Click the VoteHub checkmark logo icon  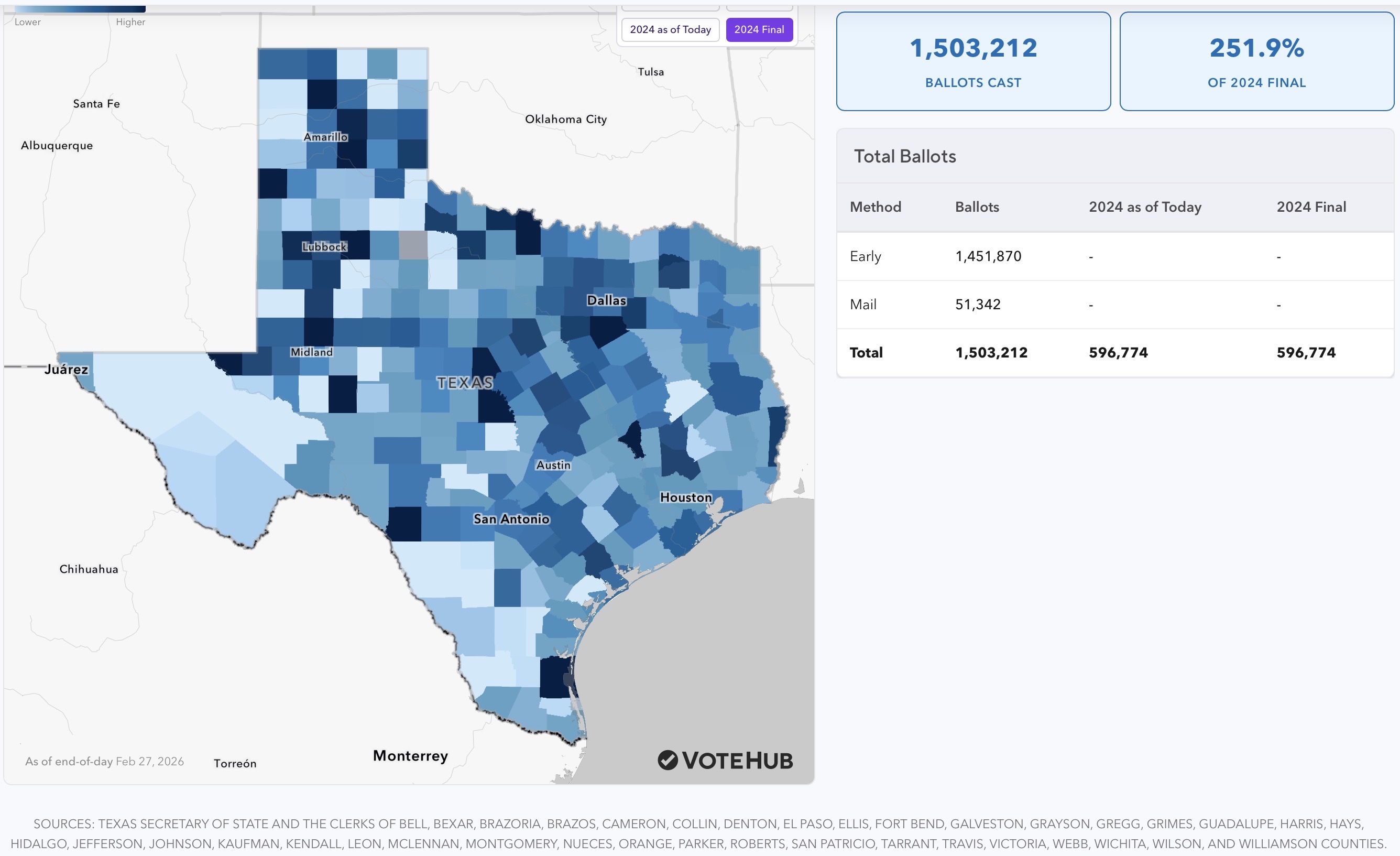[668, 760]
